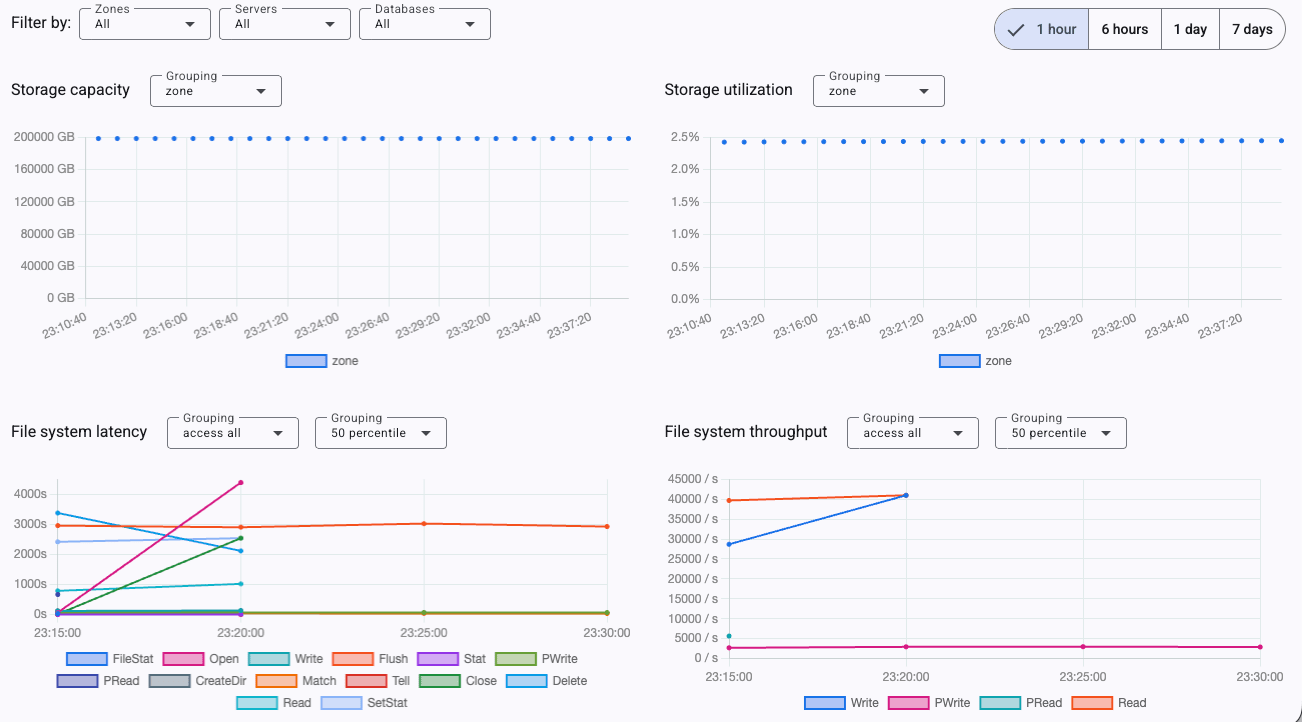The width and height of the screenshot is (1302, 722).
Task: Hide Flush series via legend swatch
Action: (353, 659)
